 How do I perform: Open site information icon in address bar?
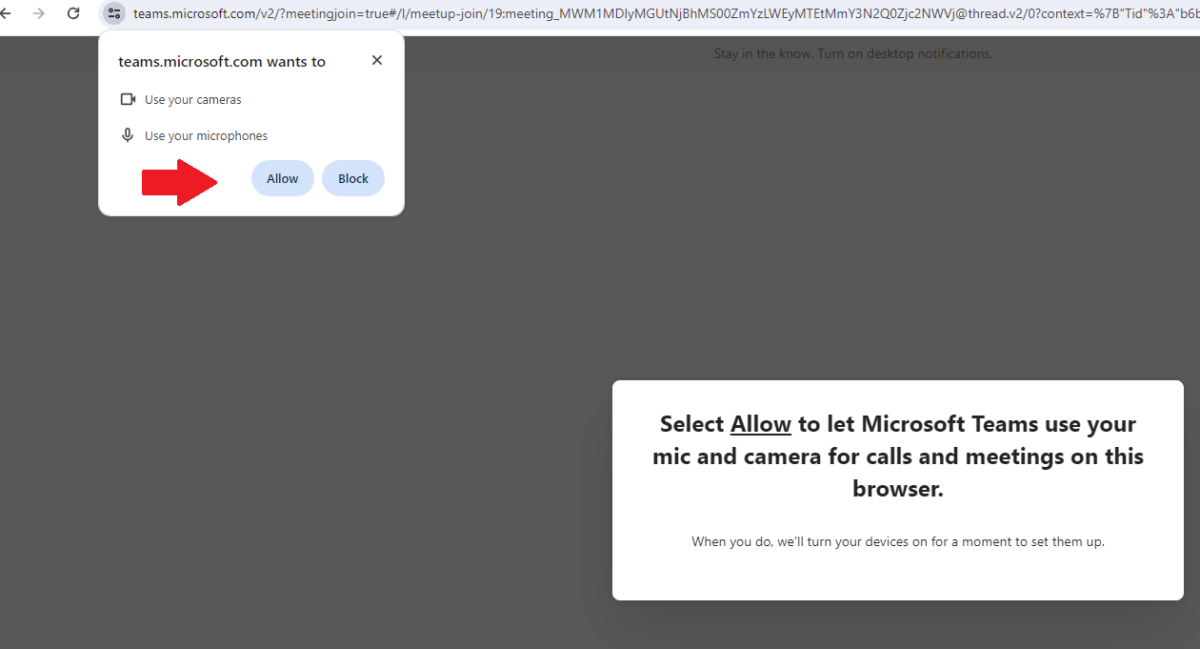click(x=114, y=14)
